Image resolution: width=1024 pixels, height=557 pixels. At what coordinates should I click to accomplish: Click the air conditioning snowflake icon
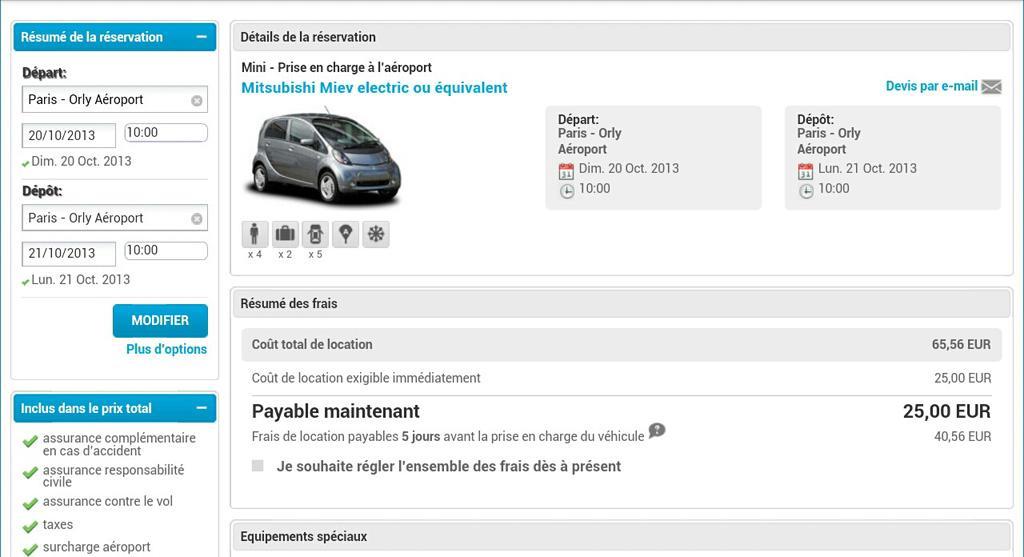(376, 234)
